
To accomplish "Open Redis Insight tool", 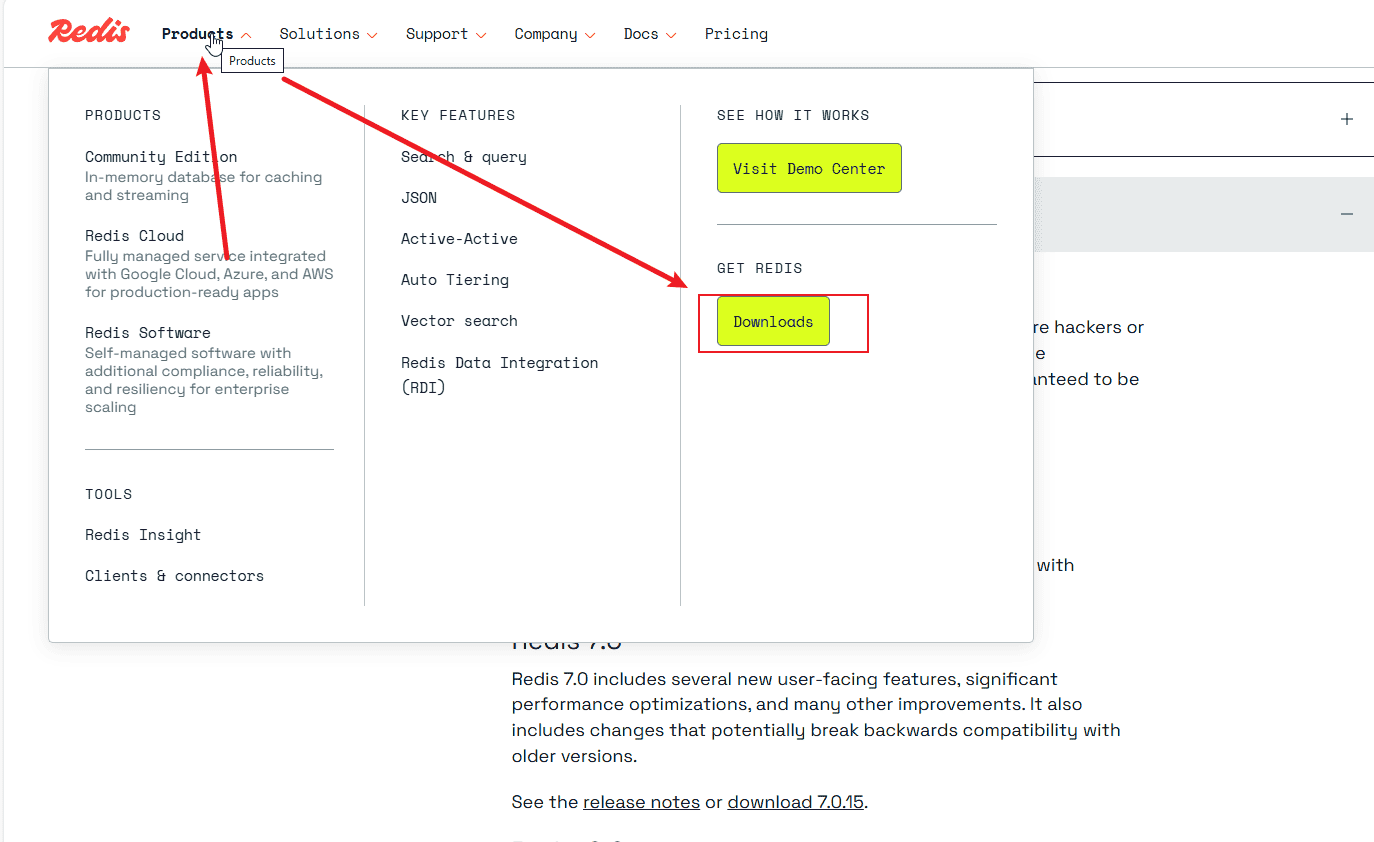I will click(x=143, y=535).
